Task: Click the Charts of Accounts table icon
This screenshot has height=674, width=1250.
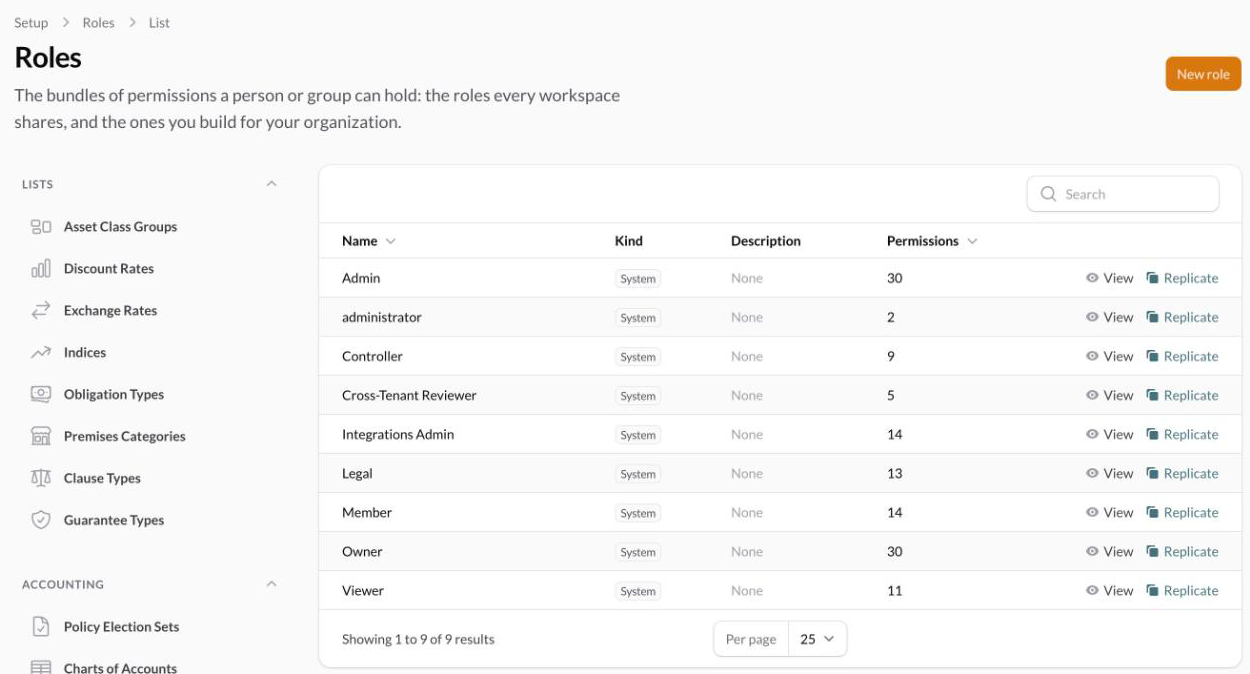Action: 41,668
